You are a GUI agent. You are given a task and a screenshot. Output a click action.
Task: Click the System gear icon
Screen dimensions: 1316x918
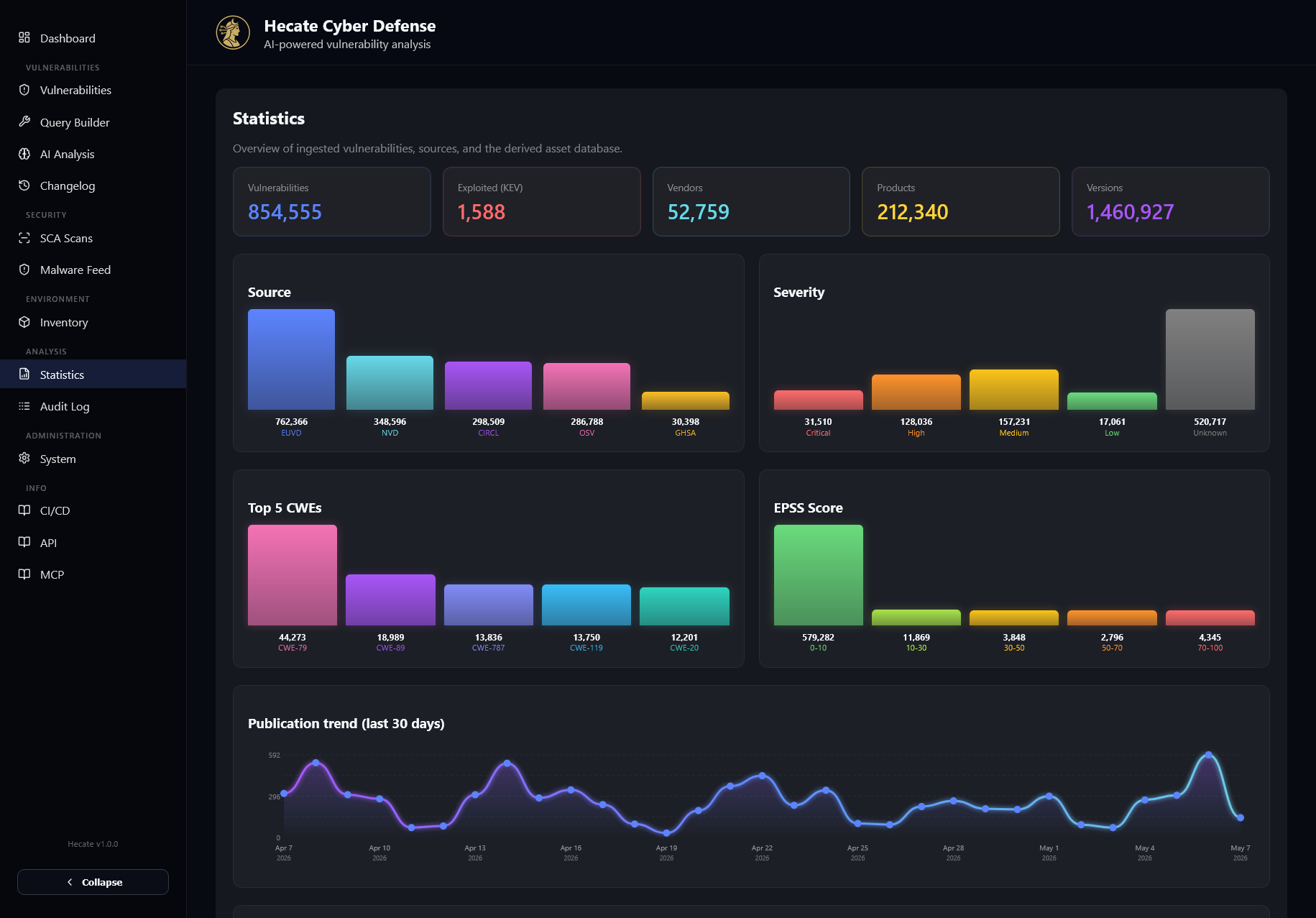(24, 458)
